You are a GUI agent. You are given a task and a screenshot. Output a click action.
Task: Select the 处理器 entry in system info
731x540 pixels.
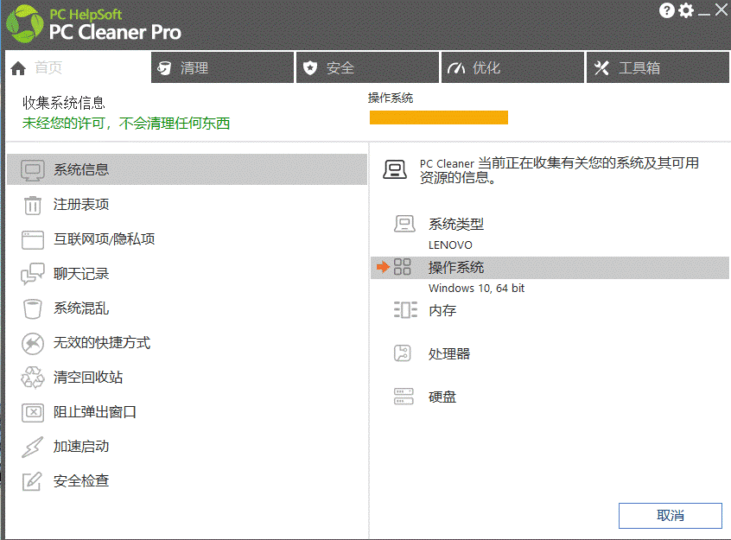click(x=449, y=354)
